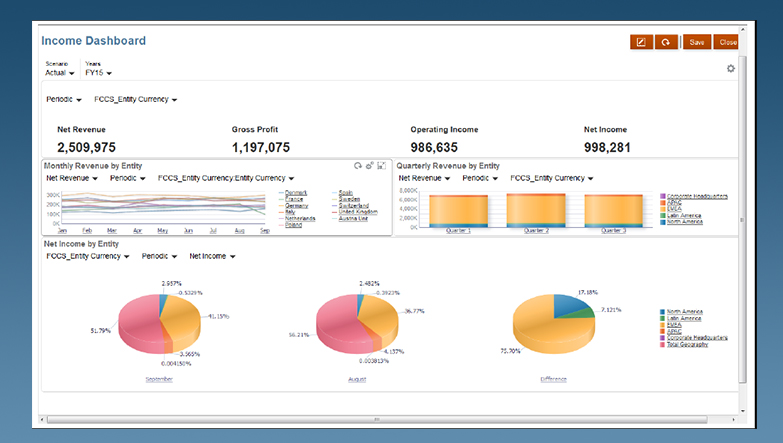Refresh the dashboard using the orange refresh icon
783x443 pixels.
coord(663,42)
